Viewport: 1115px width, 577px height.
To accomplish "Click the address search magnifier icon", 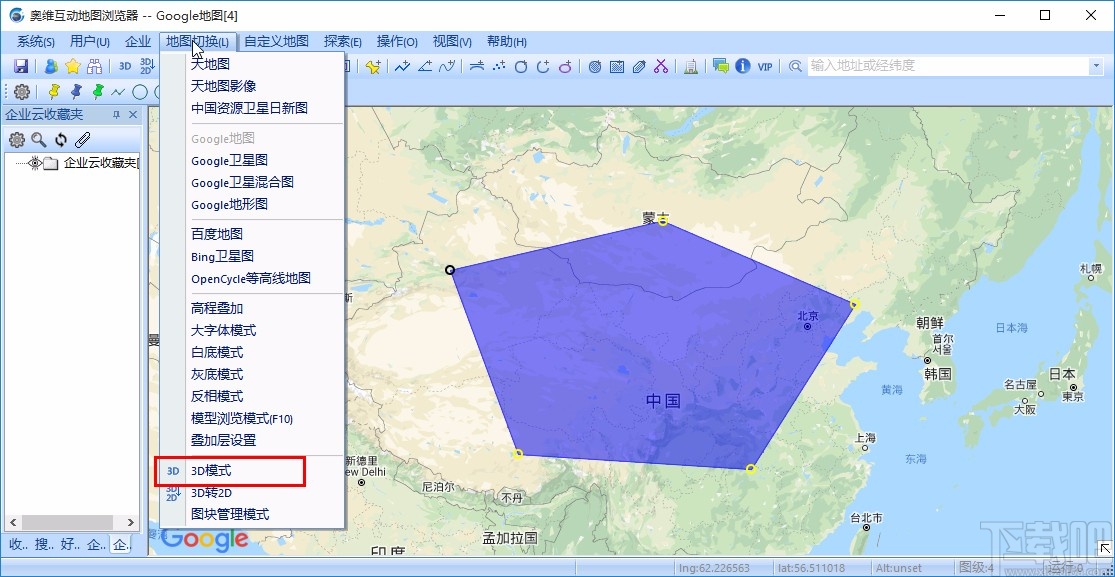I will coord(795,66).
